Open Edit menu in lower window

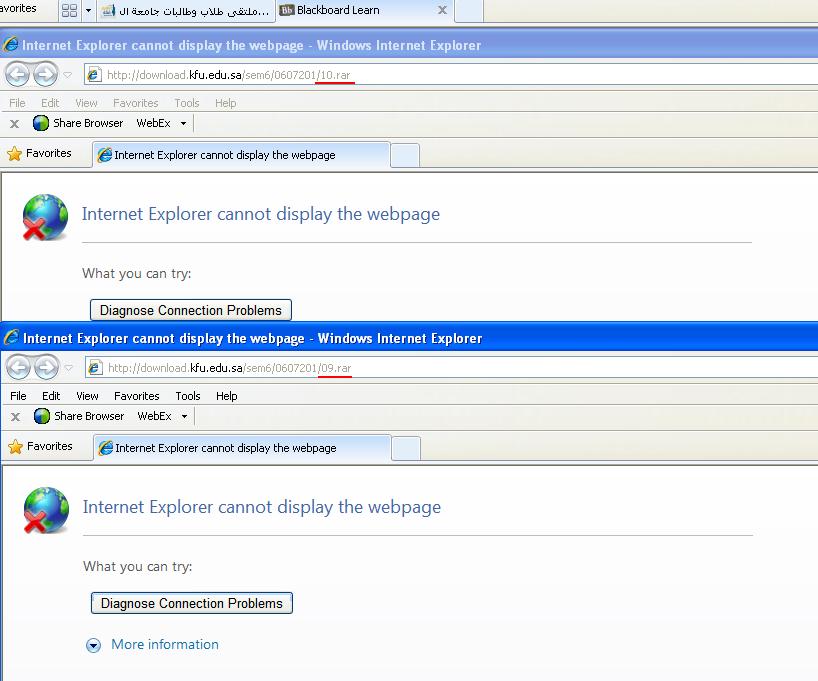pos(51,396)
